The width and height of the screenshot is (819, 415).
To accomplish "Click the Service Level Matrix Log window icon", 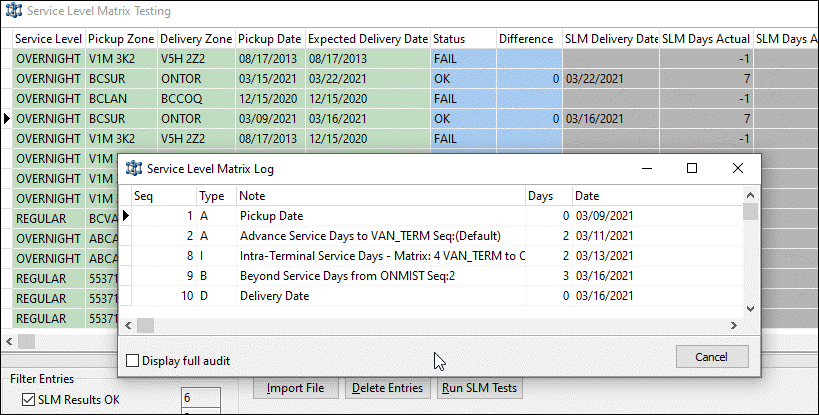I will (x=133, y=169).
